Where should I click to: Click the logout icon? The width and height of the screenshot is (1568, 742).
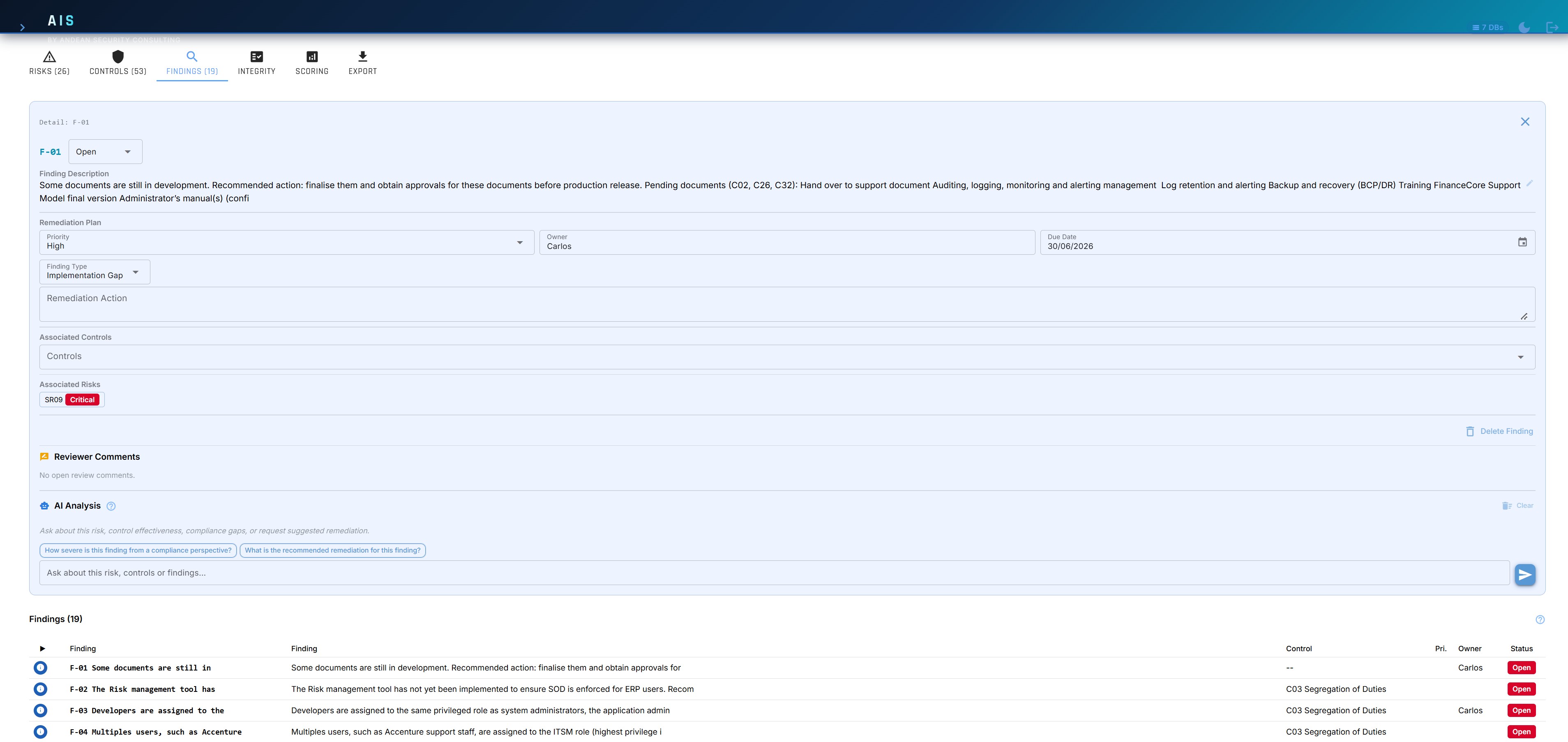tap(1552, 28)
